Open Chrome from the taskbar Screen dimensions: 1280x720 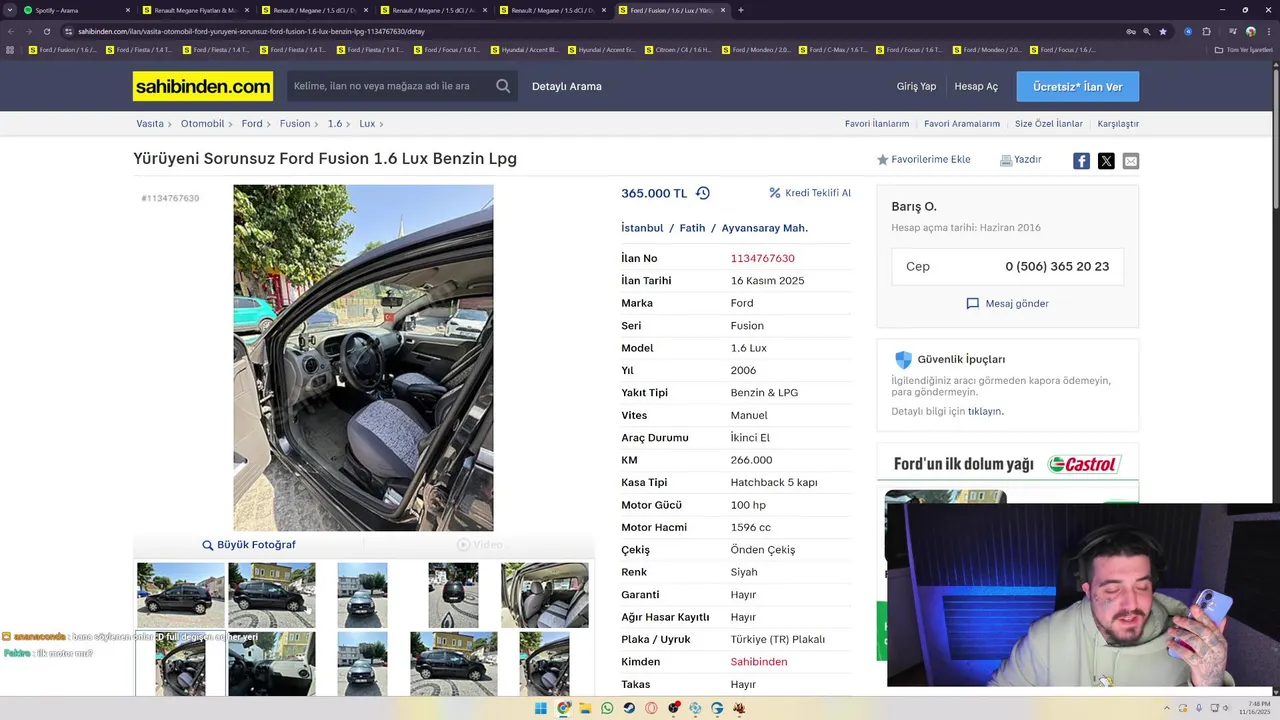tap(563, 708)
